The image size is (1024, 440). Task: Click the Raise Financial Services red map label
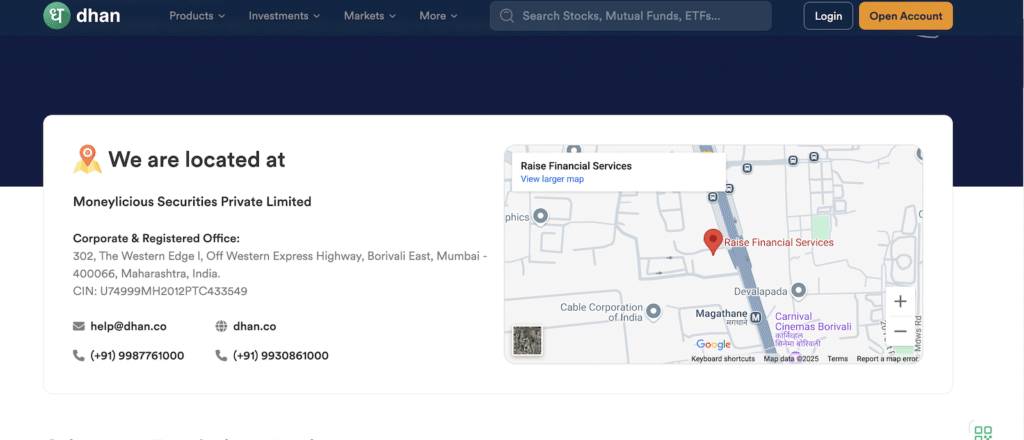(779, 242)
